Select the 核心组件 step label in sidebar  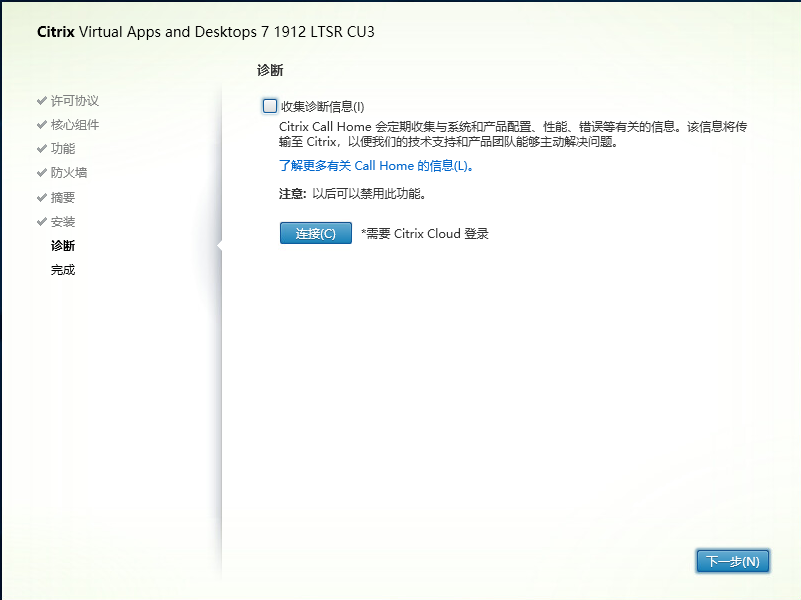pyautogui.click(x=75, y=125)
